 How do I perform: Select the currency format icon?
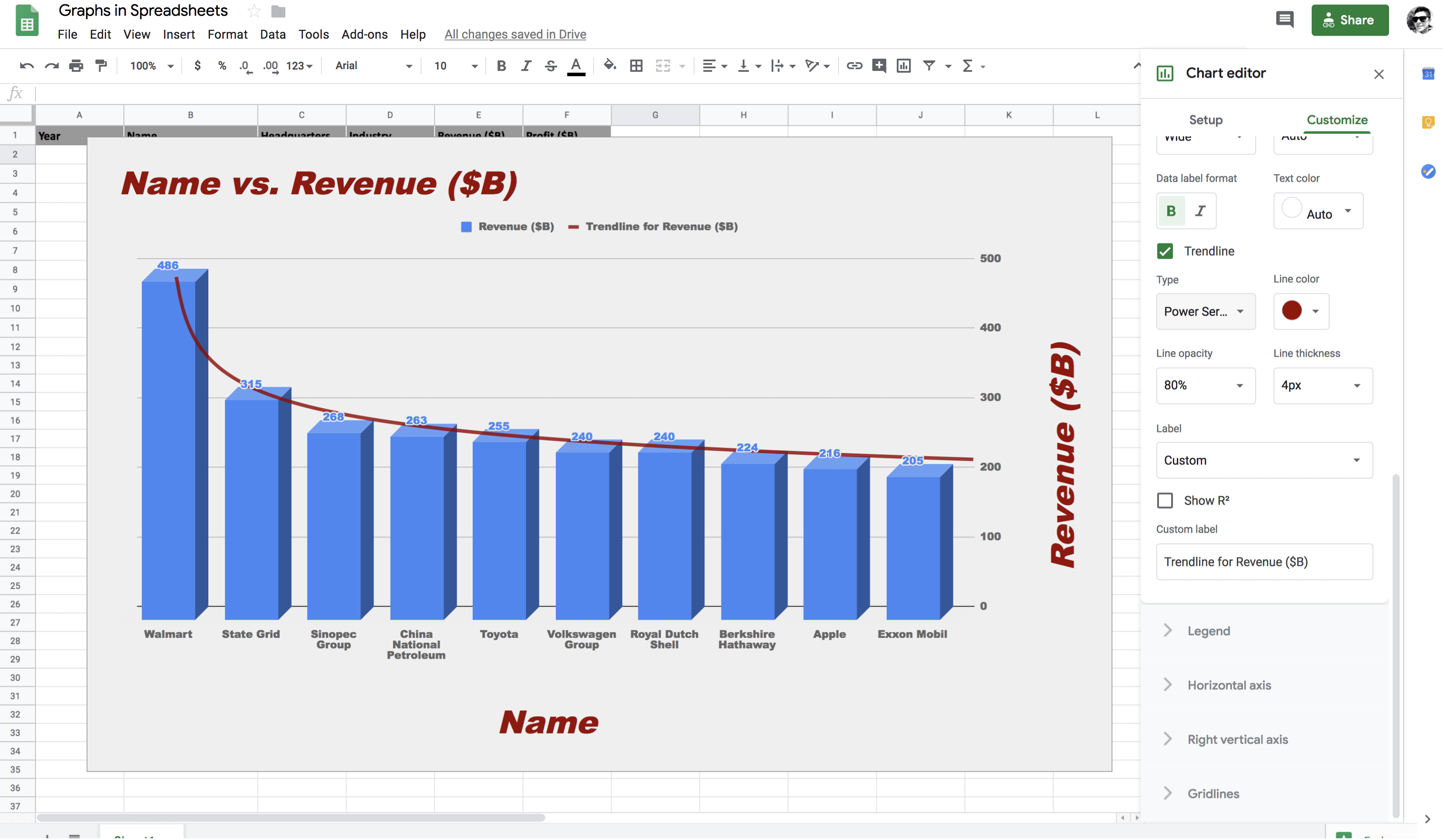click(197, 66)
